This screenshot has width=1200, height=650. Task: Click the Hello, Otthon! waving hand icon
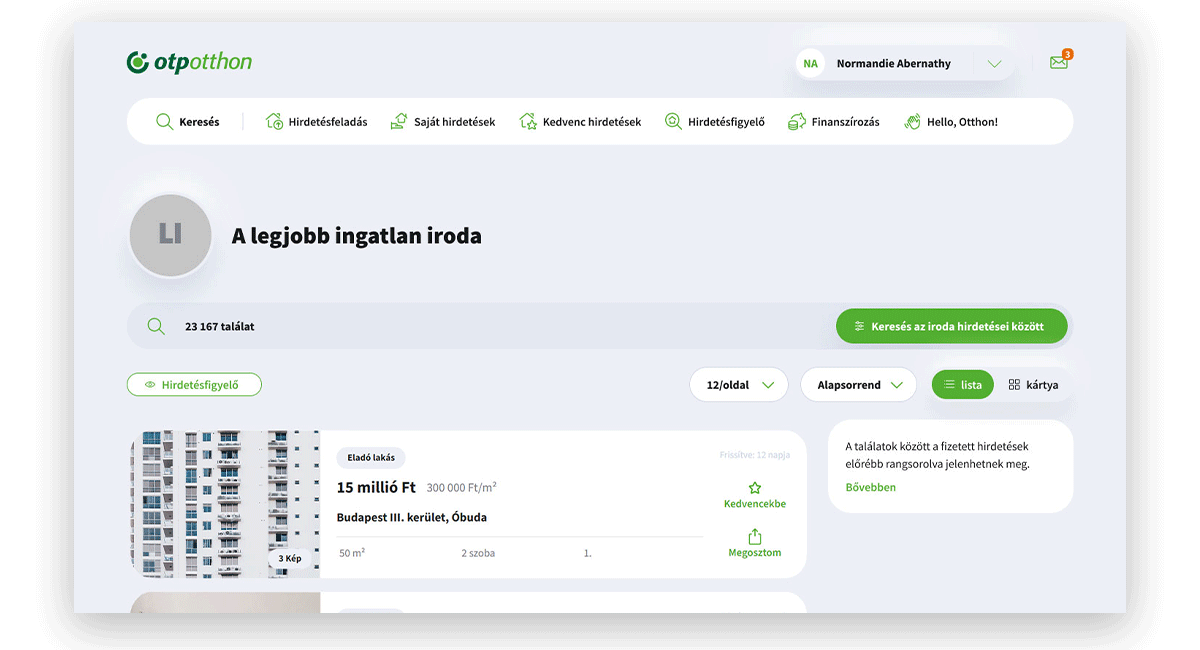[911, 122]
